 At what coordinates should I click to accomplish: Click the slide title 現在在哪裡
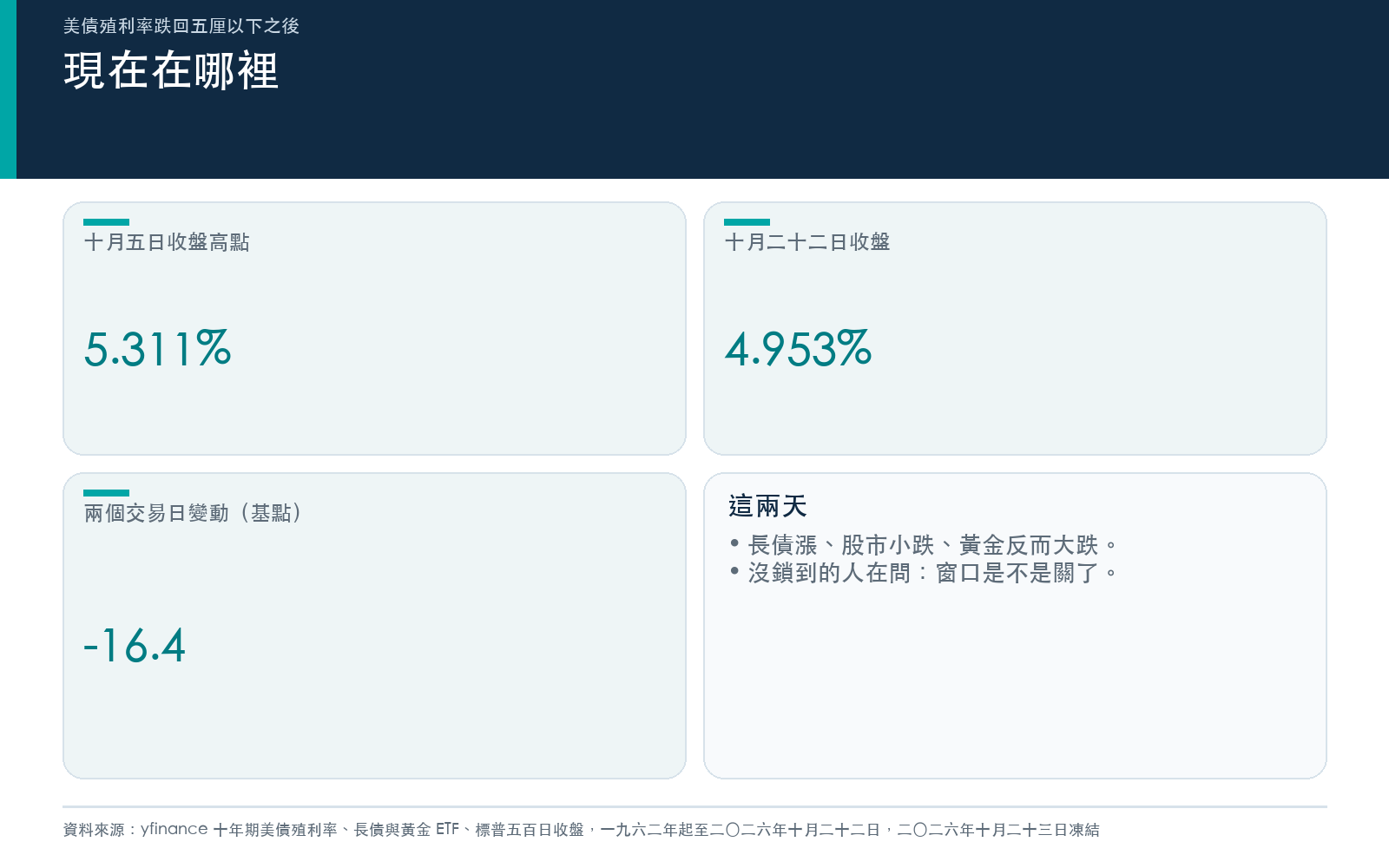coord(171,70)
